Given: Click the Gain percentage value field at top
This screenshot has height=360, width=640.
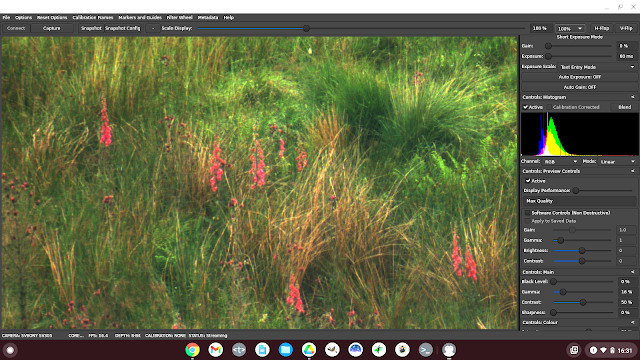Looking at the screenshot, I should coord(626,46).
